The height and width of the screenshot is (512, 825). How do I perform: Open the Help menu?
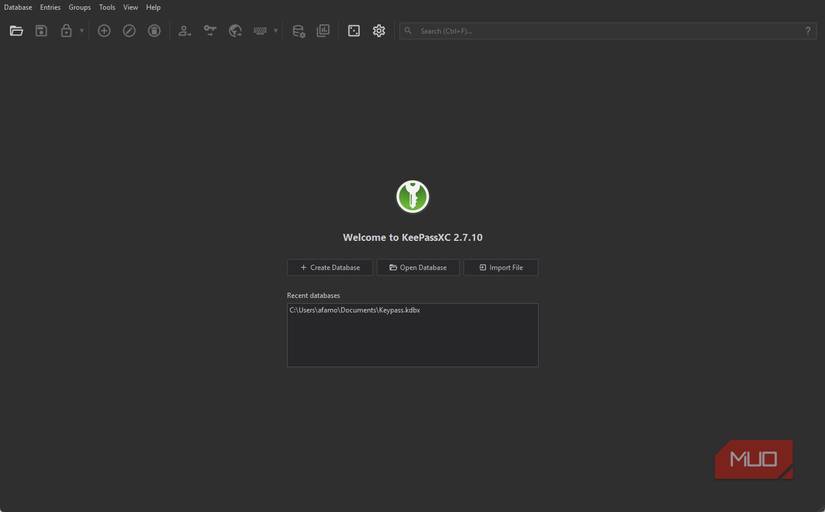pos(153,7)
